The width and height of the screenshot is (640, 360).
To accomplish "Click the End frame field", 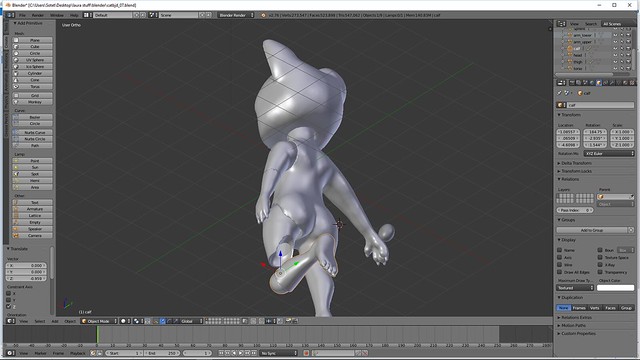I will click(x=162, y=353).
